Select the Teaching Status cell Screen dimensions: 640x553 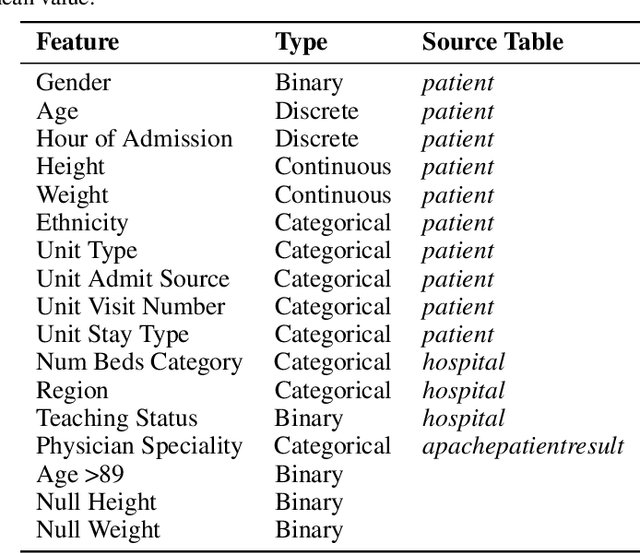117,419
